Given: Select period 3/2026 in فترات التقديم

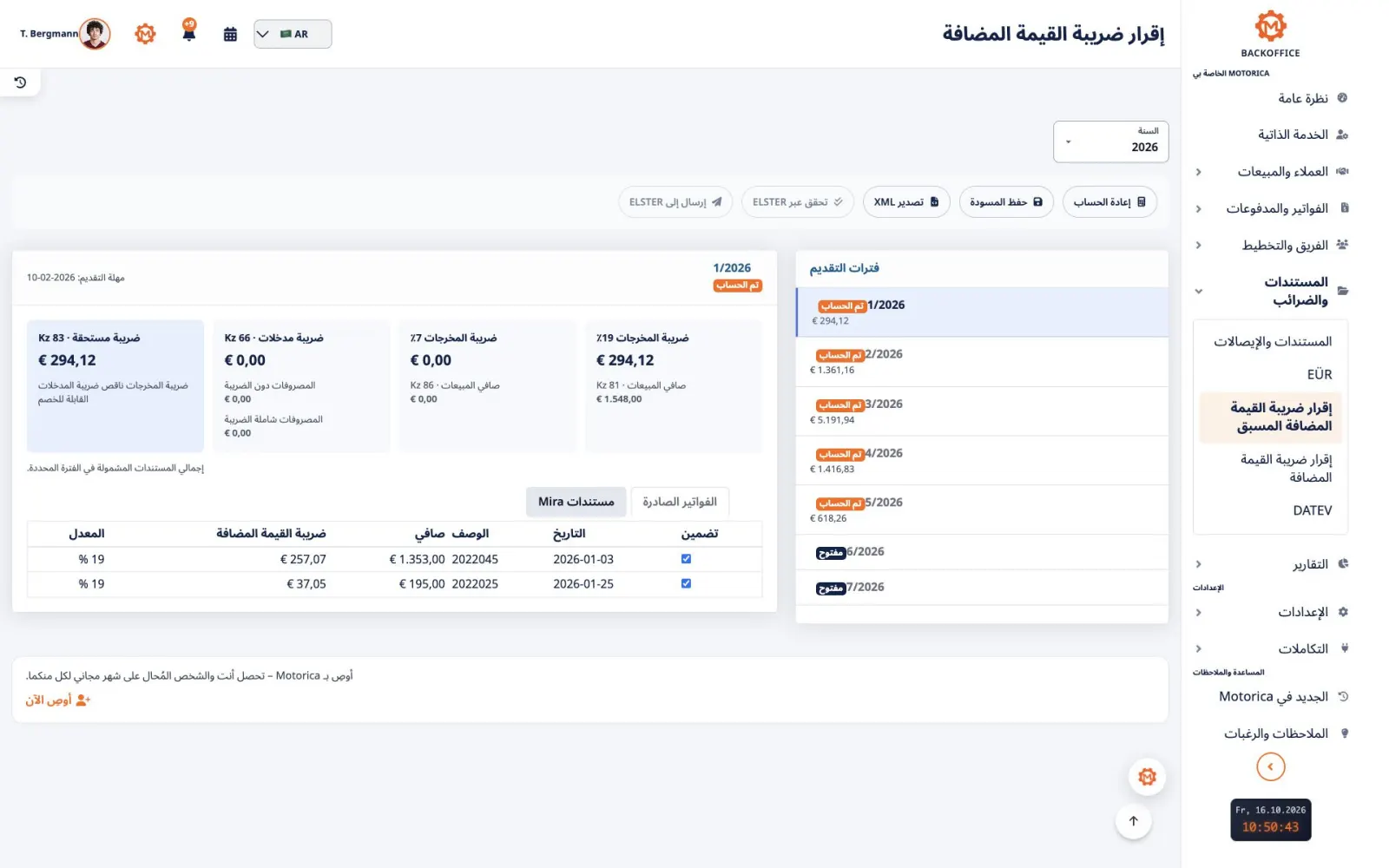Looking at the screenshot, I should click(x=982, y=411).
